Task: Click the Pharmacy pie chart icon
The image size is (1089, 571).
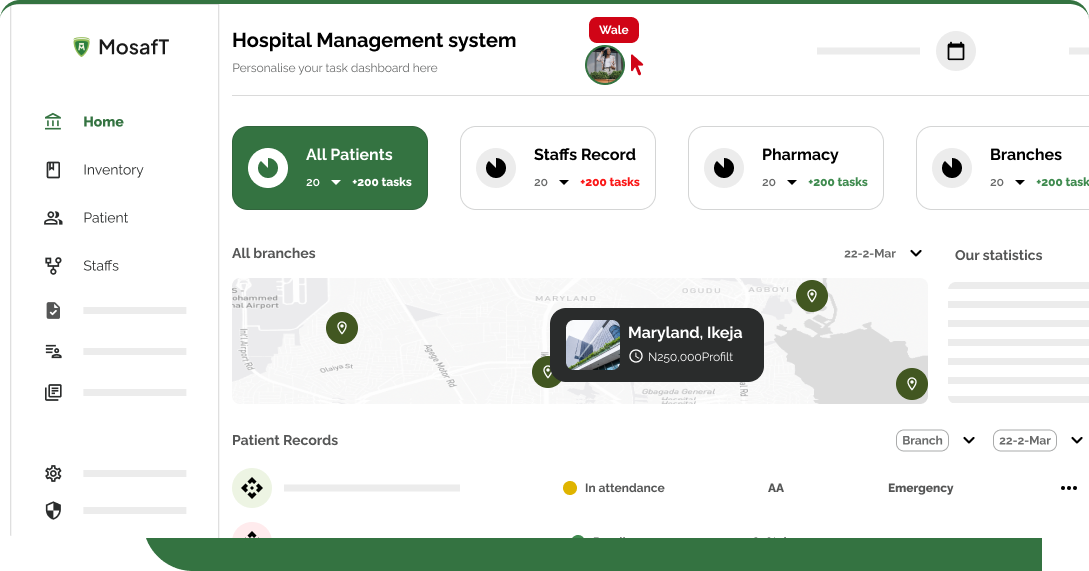Action: [x=724, y=167]
